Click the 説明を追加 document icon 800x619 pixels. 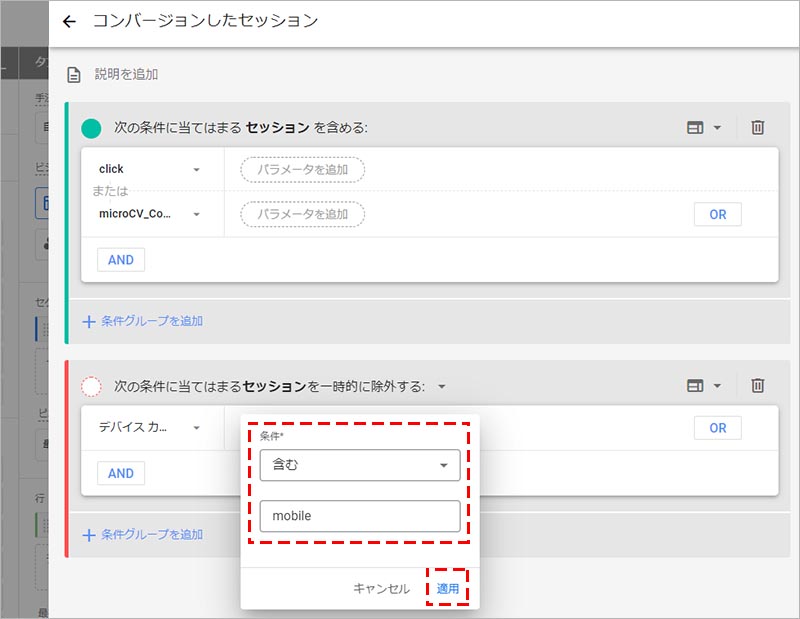(x=74, y=75)
